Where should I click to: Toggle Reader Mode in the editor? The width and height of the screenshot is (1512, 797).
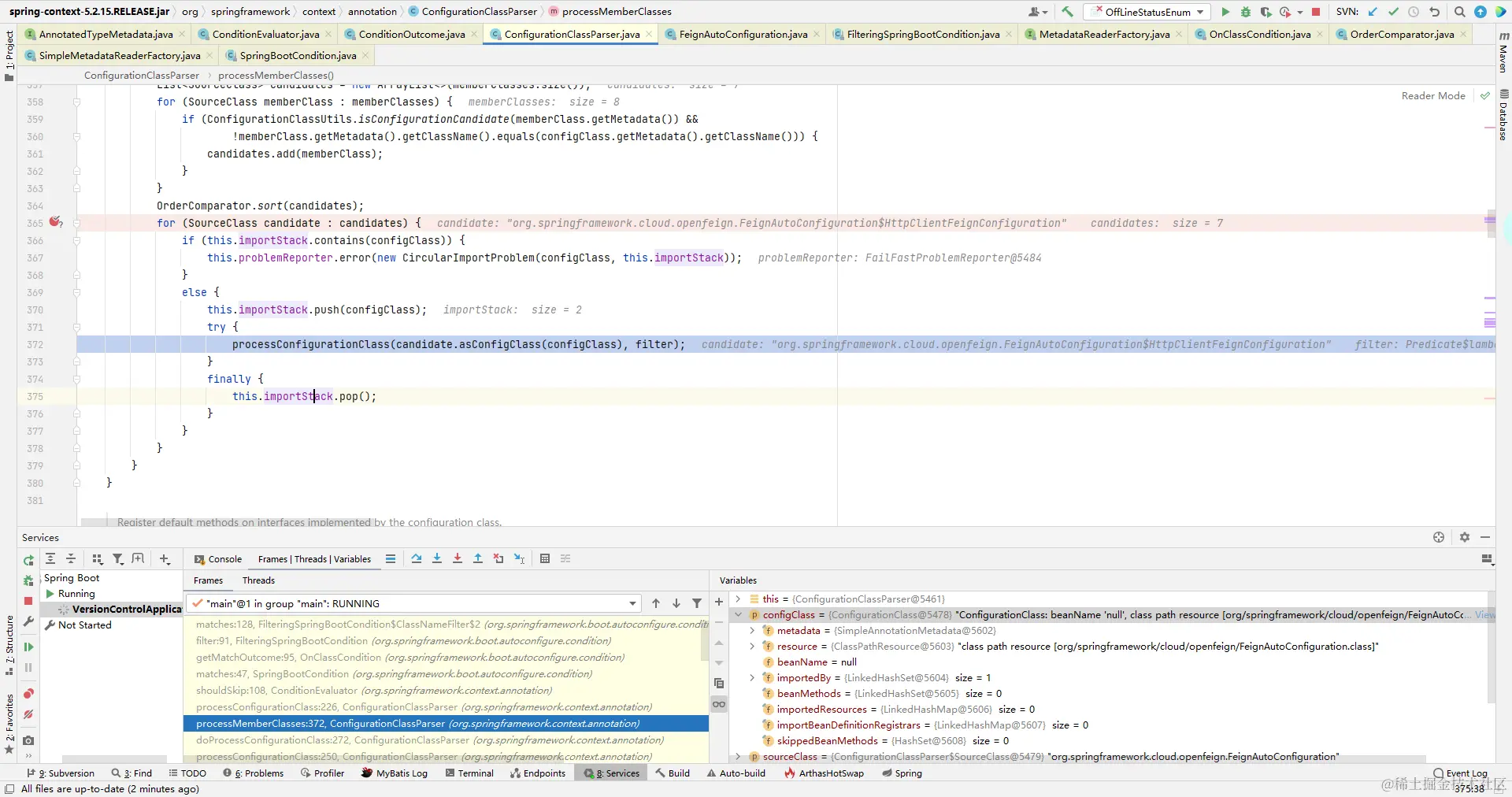(x=1433, y=95)
